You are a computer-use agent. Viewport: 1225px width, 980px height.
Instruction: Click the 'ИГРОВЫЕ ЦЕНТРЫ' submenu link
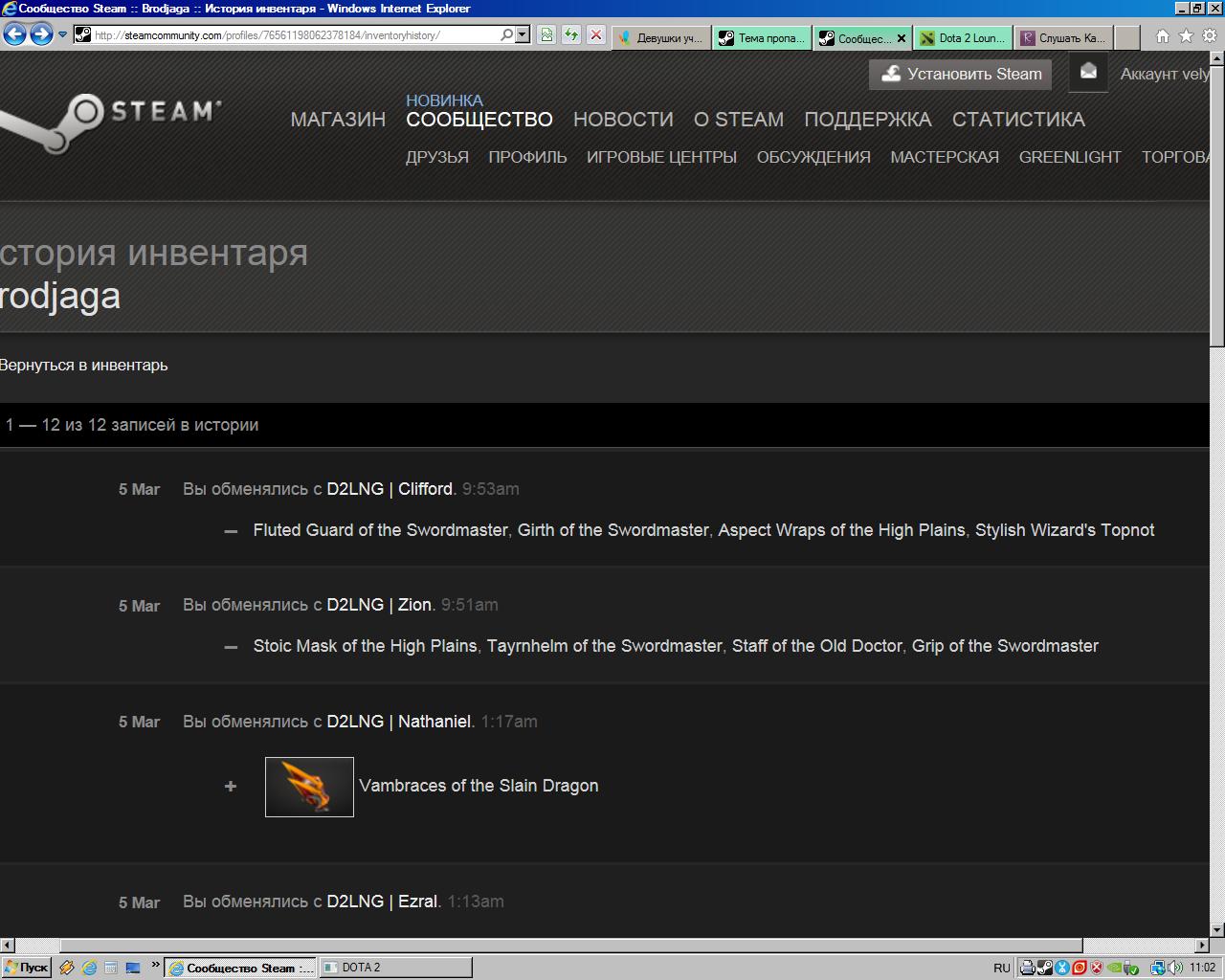(661, 157)
